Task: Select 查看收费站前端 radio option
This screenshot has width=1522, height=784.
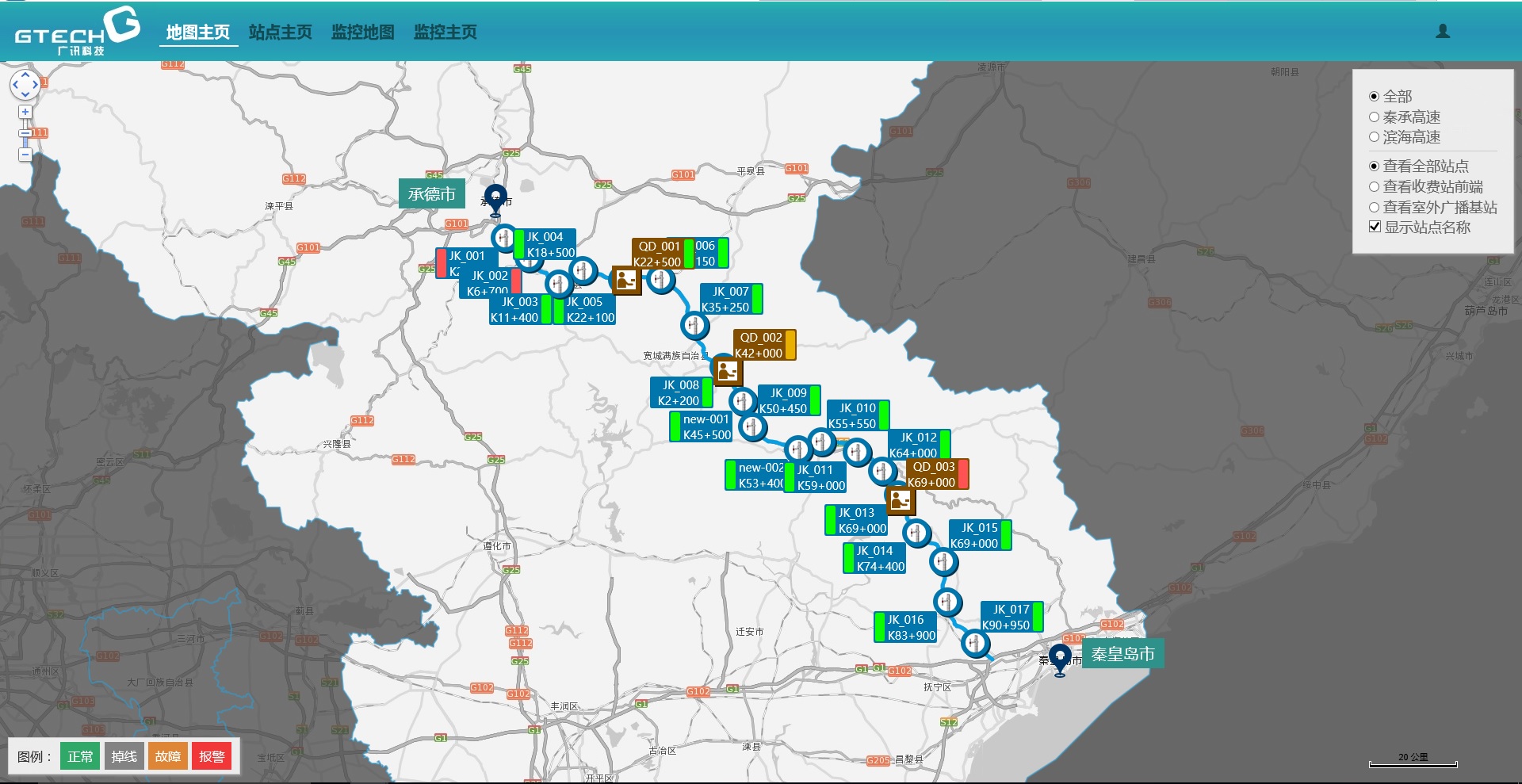Action: click(1375, 187)
